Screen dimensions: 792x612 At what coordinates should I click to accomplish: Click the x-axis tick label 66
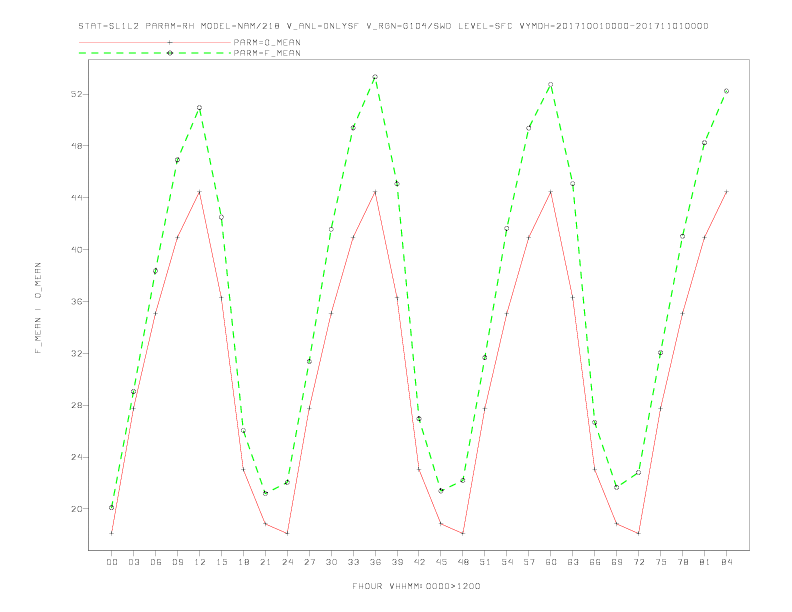point(595,562)
